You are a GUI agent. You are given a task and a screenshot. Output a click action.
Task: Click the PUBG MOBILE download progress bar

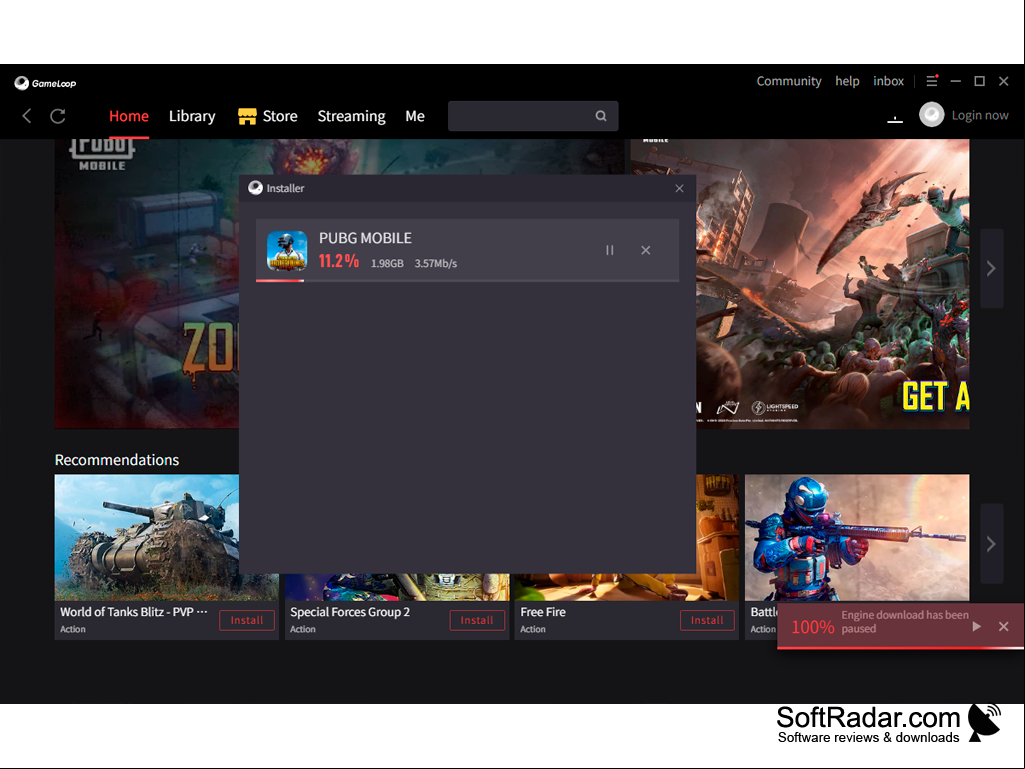coord(467,281)
